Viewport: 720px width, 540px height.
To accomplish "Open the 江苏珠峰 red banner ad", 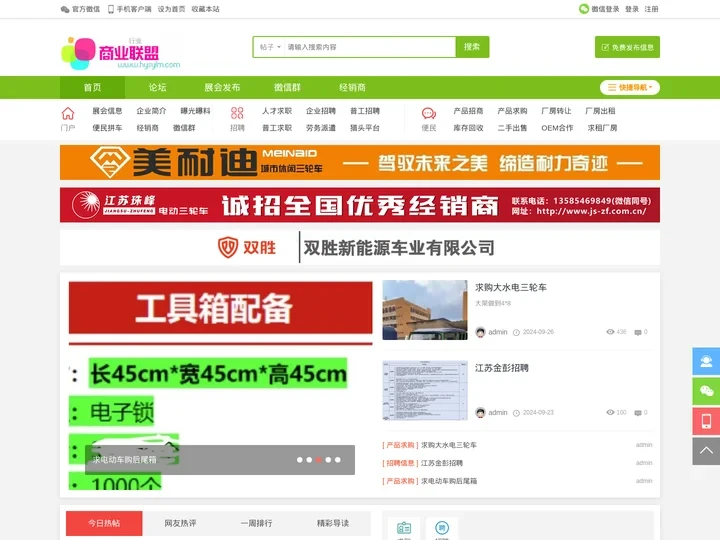I will [x=360, y=205].
